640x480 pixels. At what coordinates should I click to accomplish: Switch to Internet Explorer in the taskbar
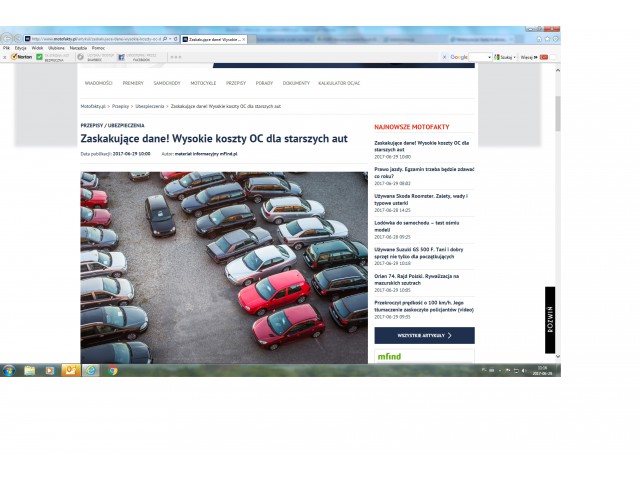point(91,370)
